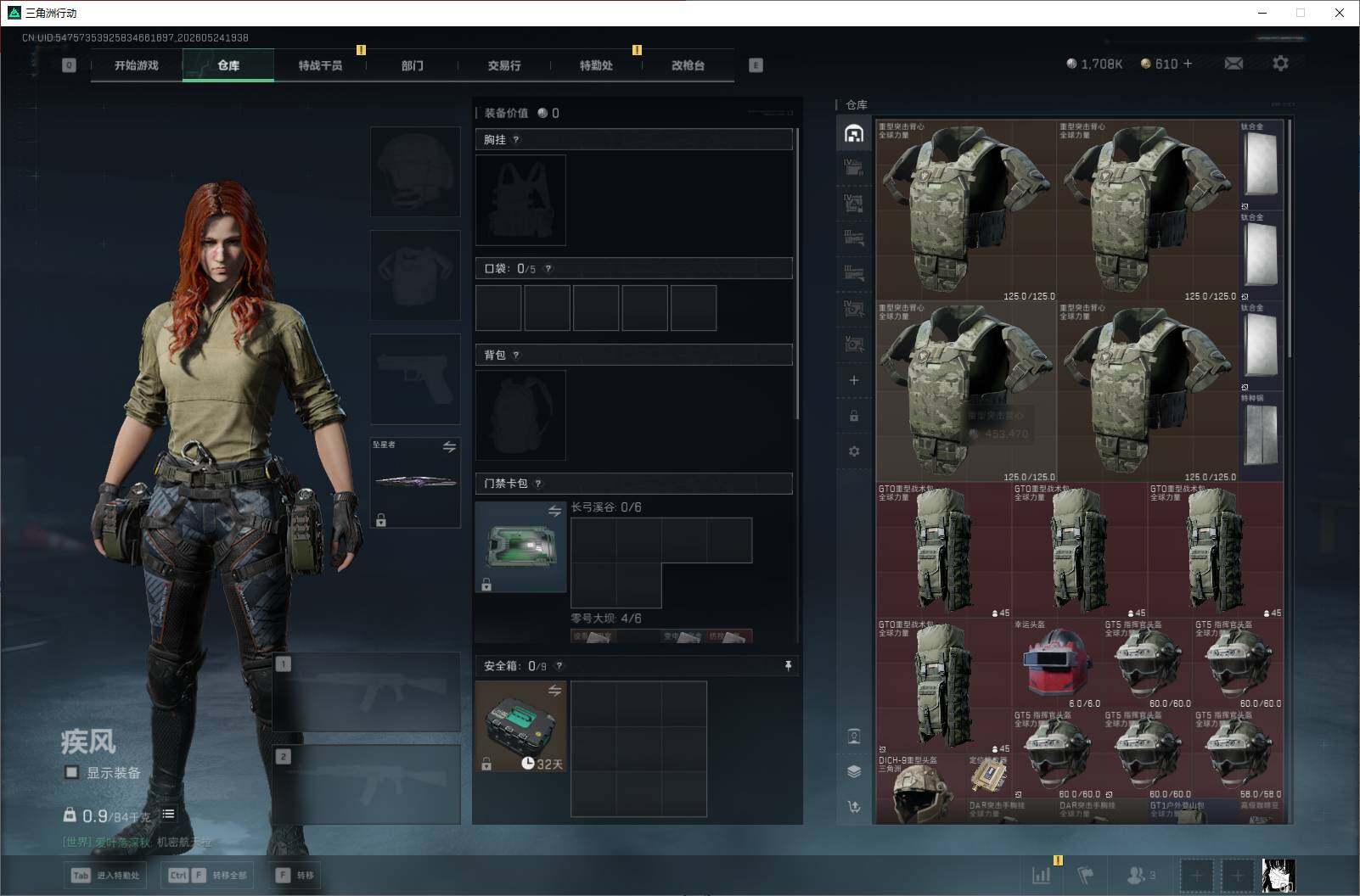Select the GT5 指挥官头盔 with 58.0/58.0 durability
1360x896 pixels.
pos(1238,753)
